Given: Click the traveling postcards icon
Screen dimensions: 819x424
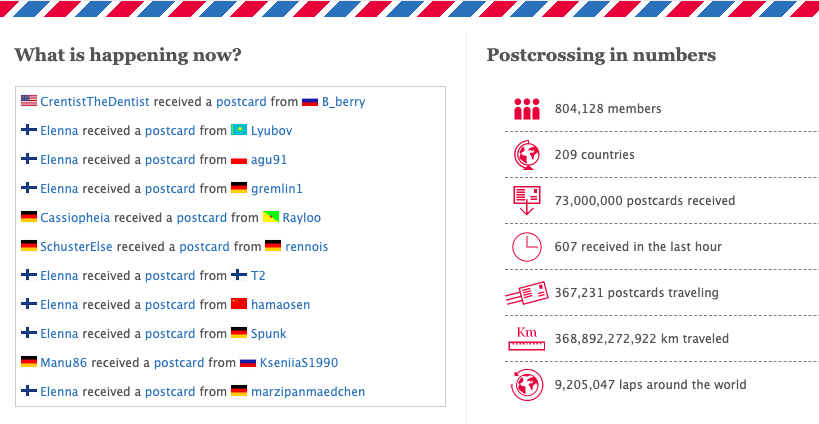Looking at the screenshot, I should point(526,293).
